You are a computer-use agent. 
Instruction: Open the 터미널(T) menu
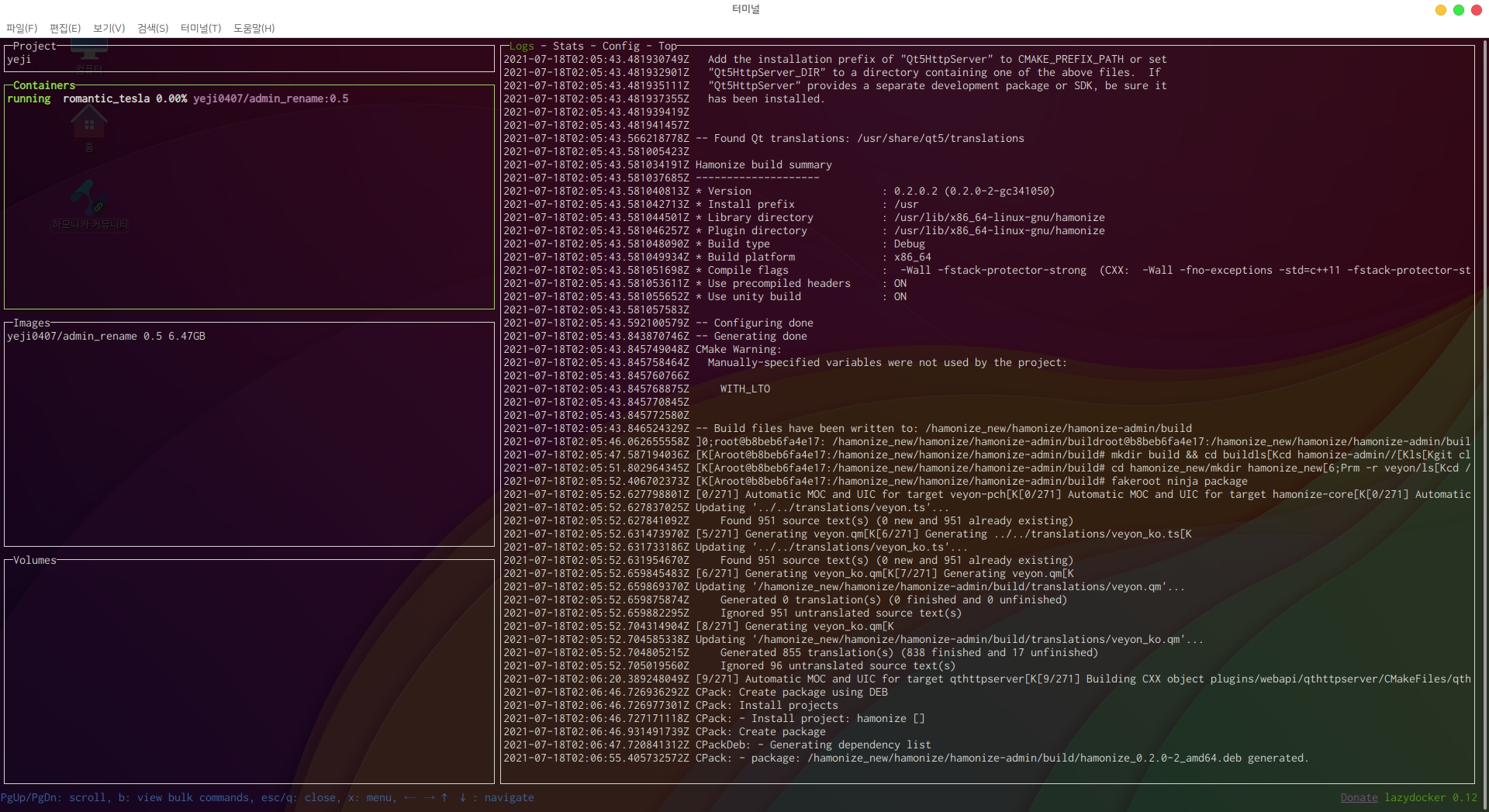201,28
